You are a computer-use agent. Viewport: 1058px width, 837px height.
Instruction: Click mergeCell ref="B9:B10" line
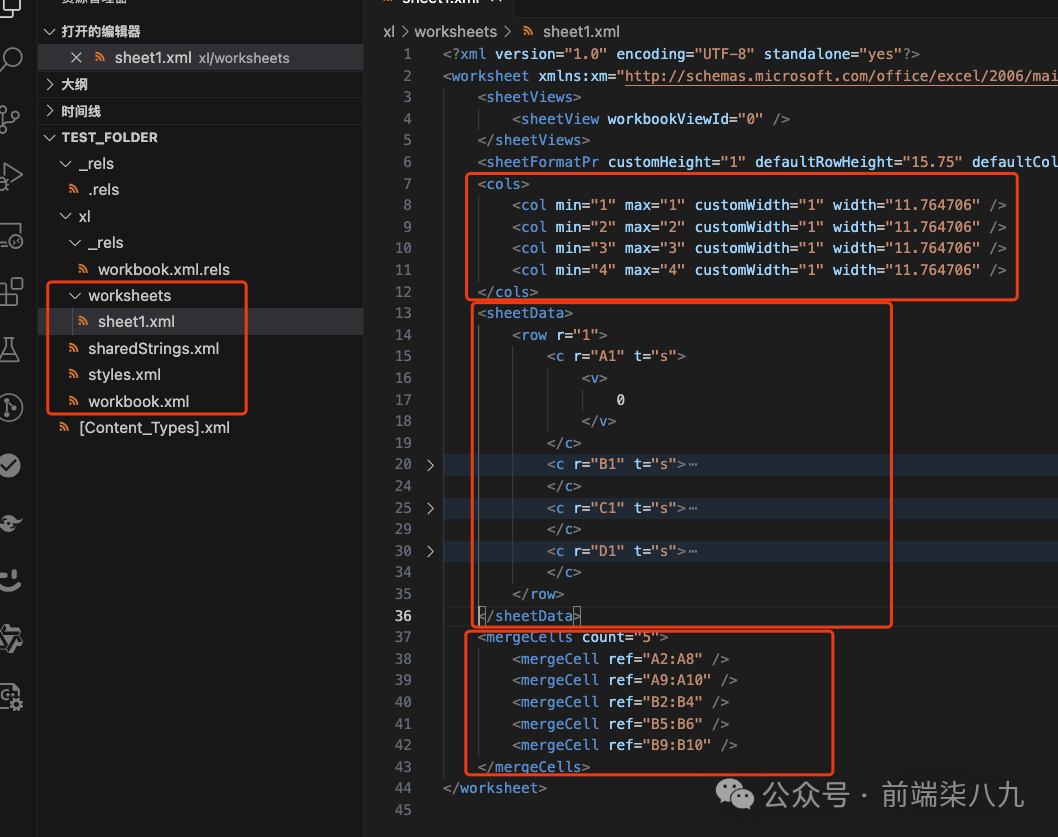coord(625,745)
